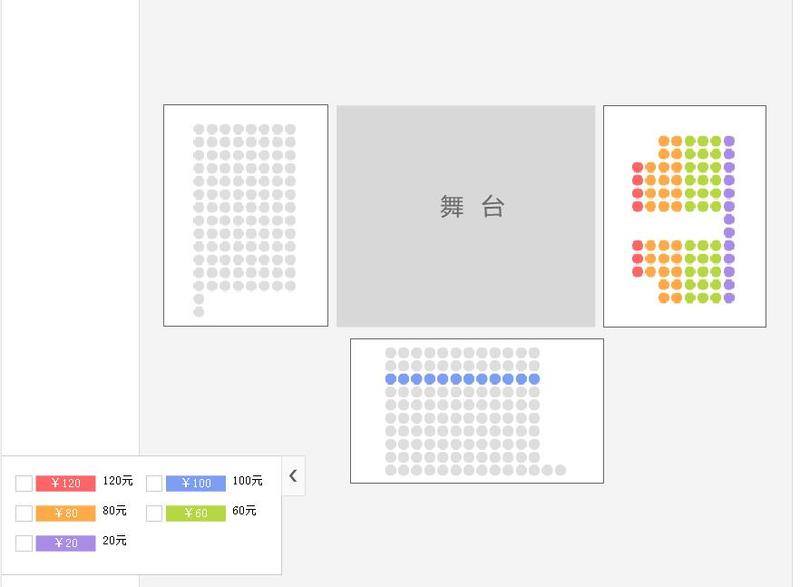Click the blue ¥100 price swatch
This screenshot has height=587, width=800.
point(196,484)
